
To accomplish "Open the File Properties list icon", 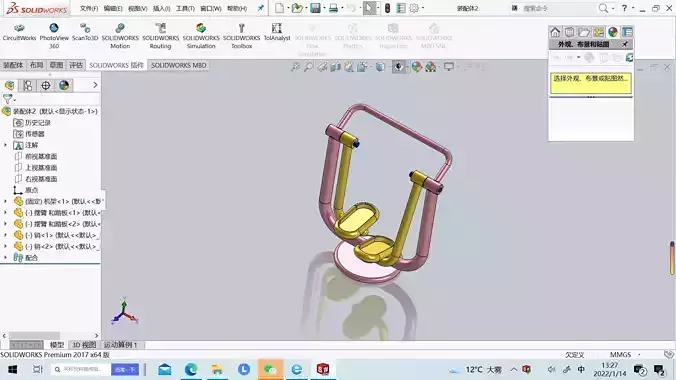I will coord(401,8).
